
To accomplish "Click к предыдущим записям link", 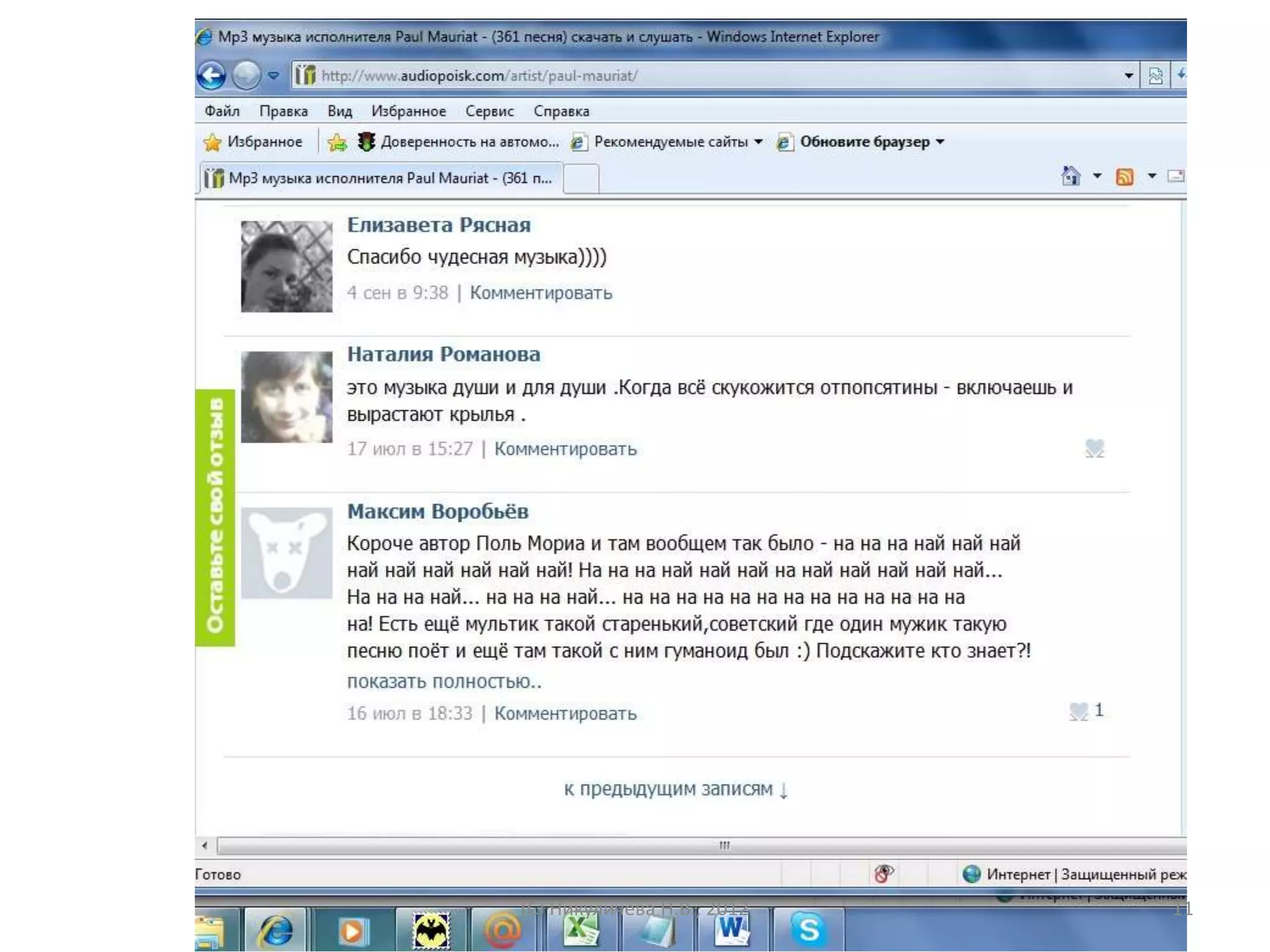I will tap(676, 790).
